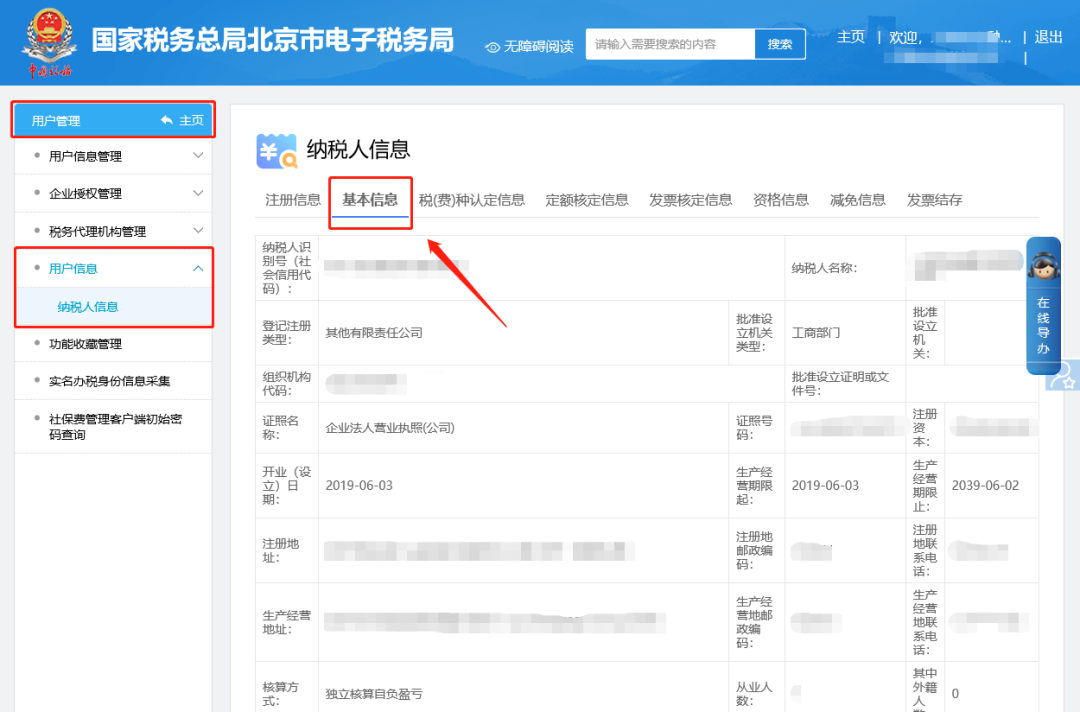The height and width of the screenshot is (712, 1080).
Task: Click 企业法人营业执照(公司) value
Action: 390,428
